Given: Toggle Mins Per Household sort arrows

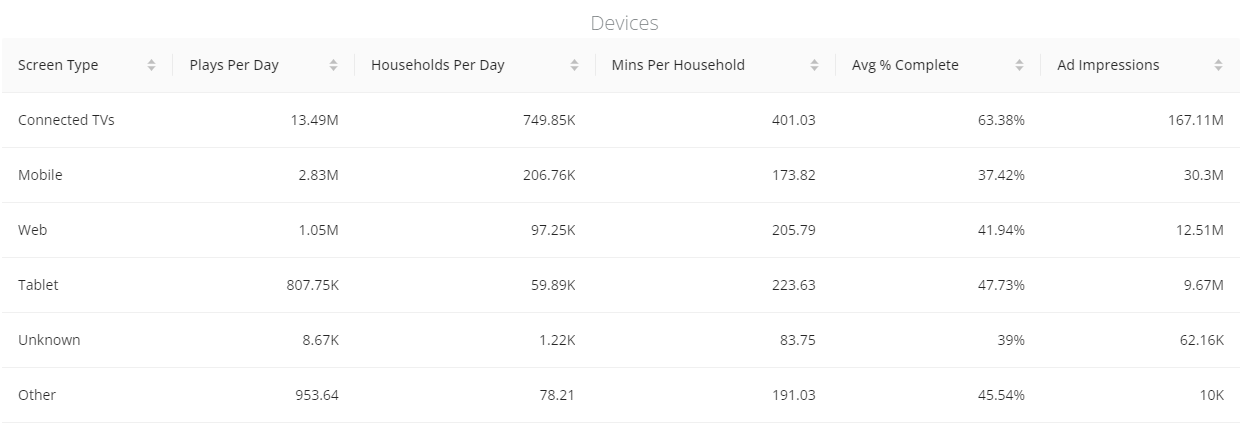Looking at the screenshot, I should (x=814, y=65).
